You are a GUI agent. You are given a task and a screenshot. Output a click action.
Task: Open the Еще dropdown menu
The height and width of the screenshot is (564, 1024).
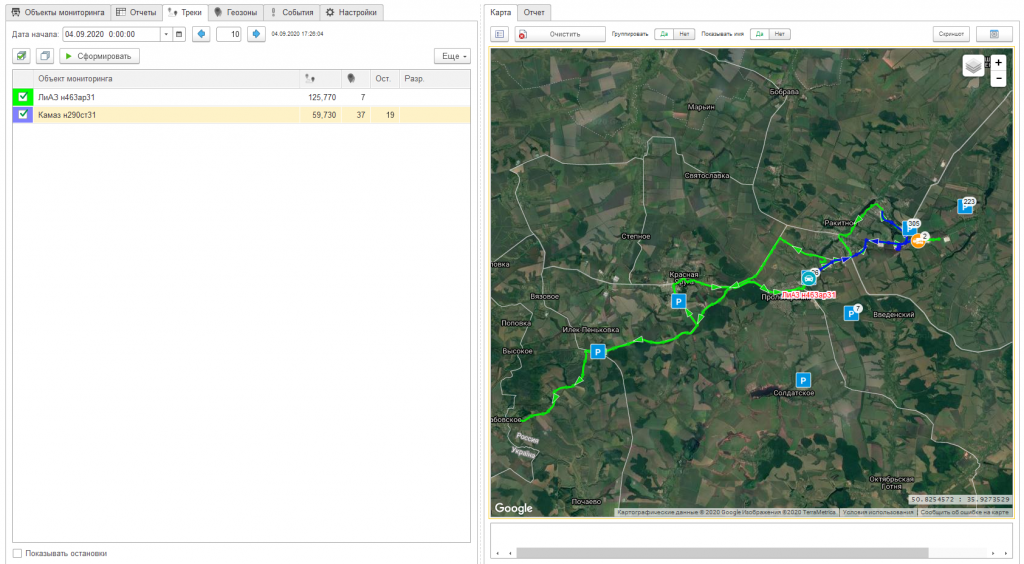[x=452, y=56]
